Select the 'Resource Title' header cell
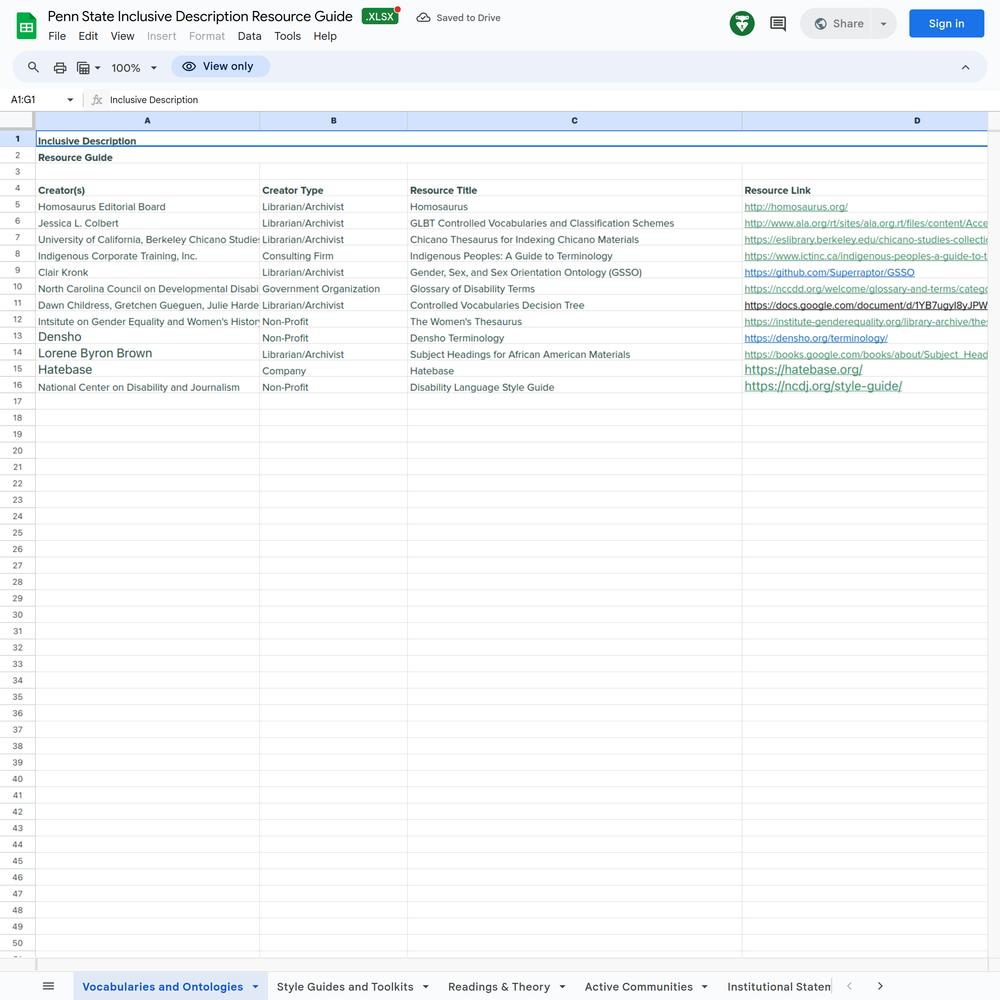The height and width of the screenshot is (1000, 1000). click(x=574, y=190)
